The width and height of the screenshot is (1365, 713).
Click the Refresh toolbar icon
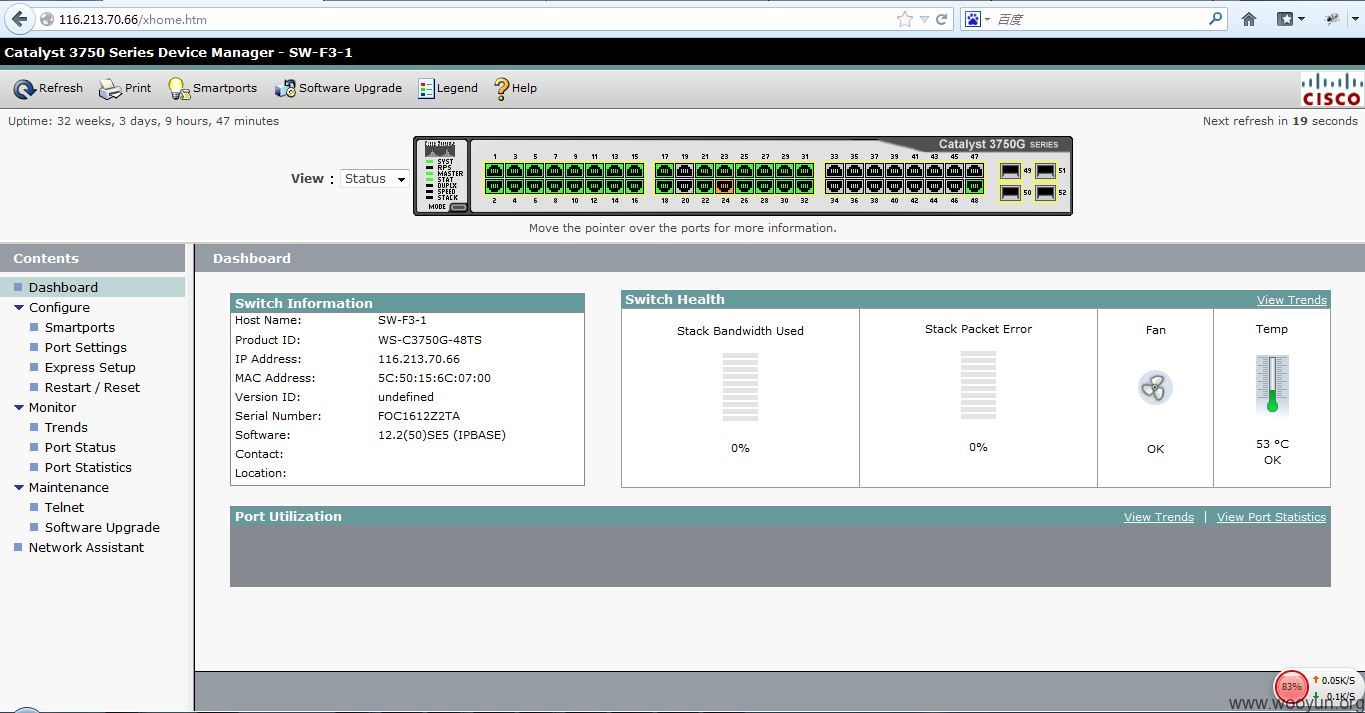(x=24, y=89)
